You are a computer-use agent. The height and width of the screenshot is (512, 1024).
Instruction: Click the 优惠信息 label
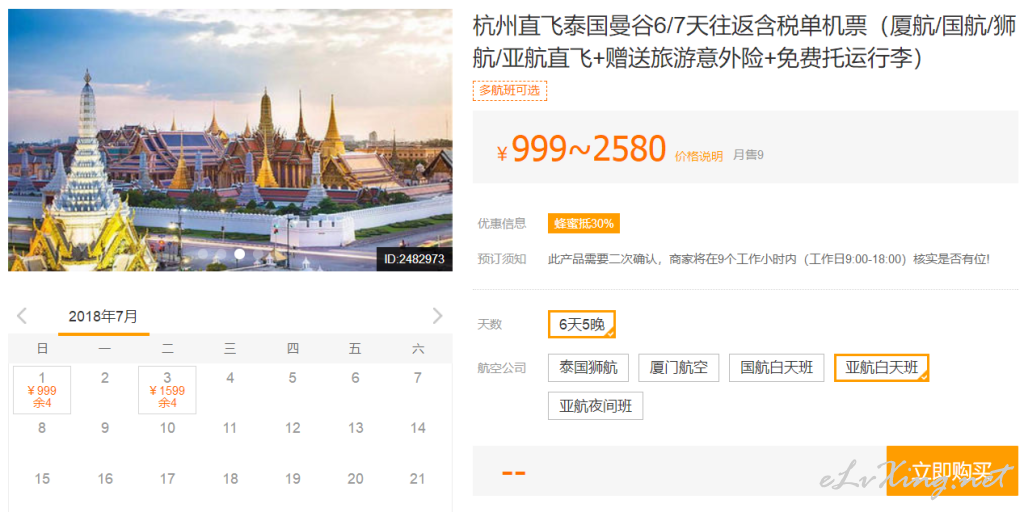click(502, 223)
